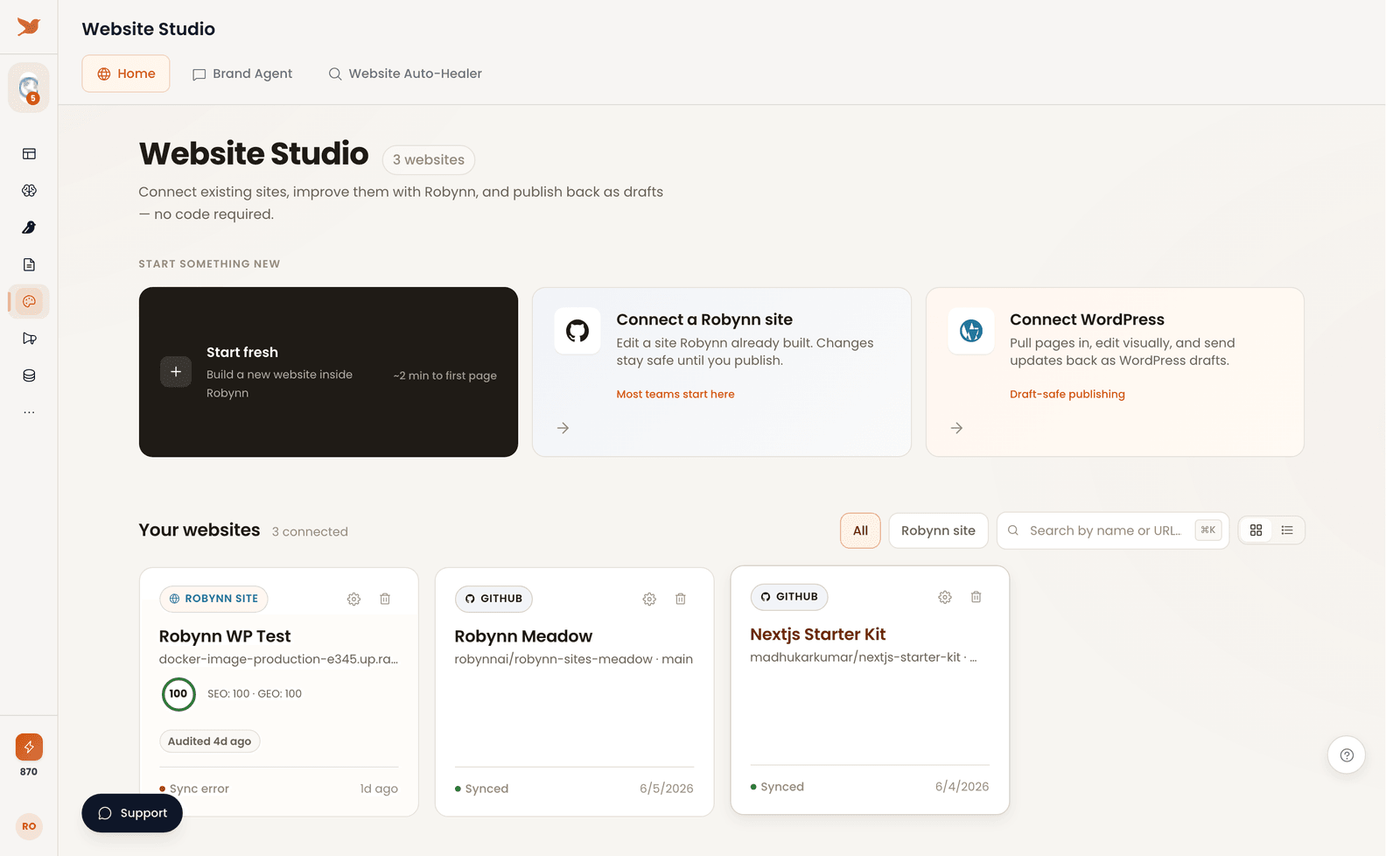Switch to list view

(x=1287, y=530)
